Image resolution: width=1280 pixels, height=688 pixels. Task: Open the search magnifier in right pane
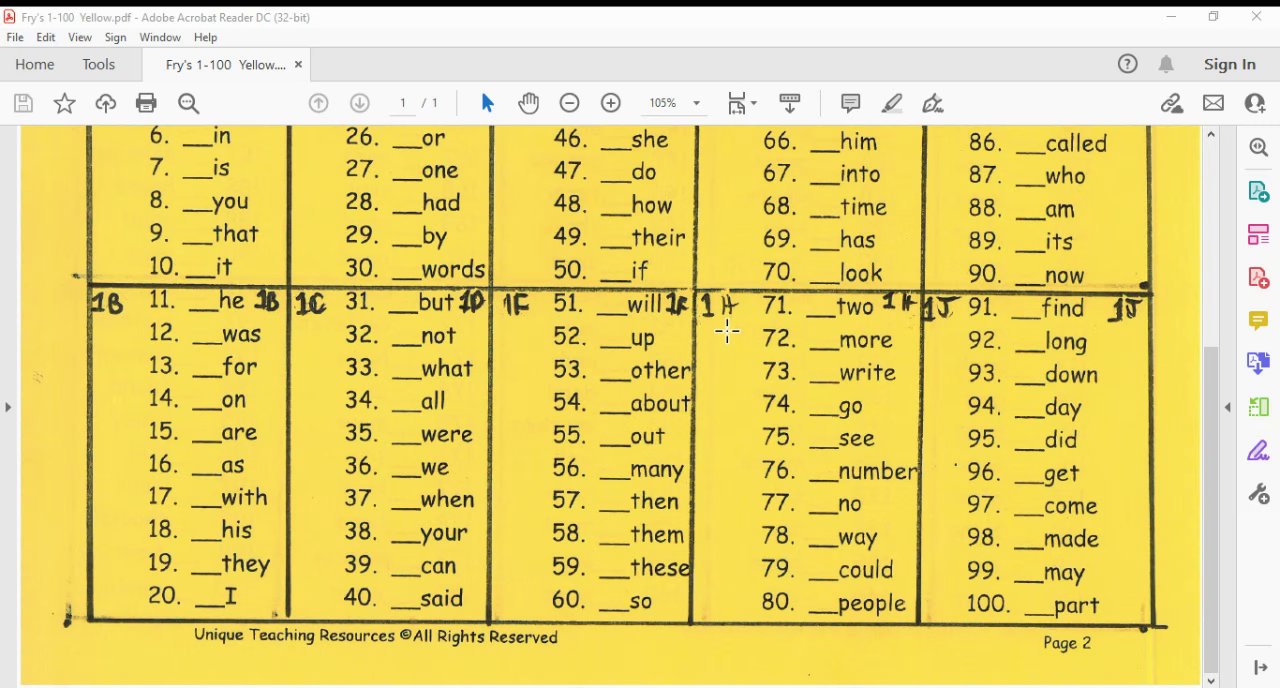[x=1258, y=147]
